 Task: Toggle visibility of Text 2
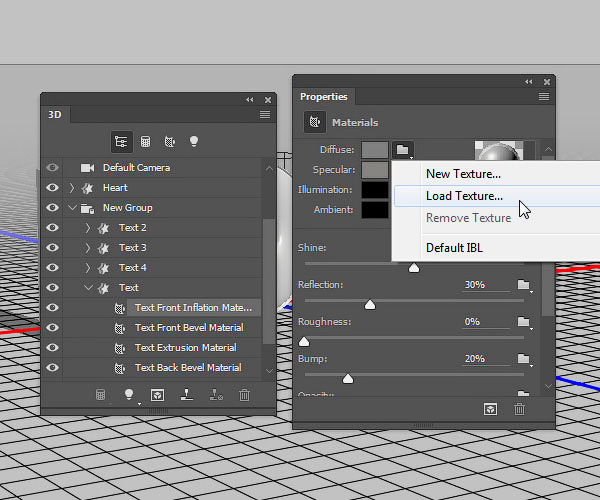[52, 228]
